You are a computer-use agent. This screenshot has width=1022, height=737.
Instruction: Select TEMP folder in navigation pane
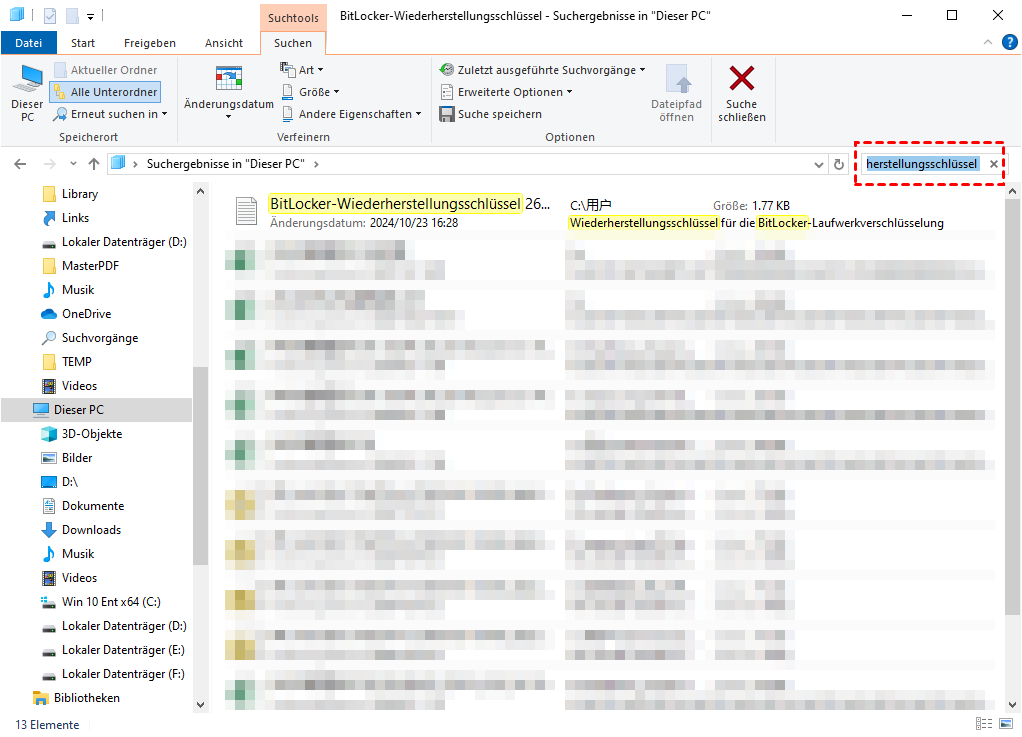[76, 362]
